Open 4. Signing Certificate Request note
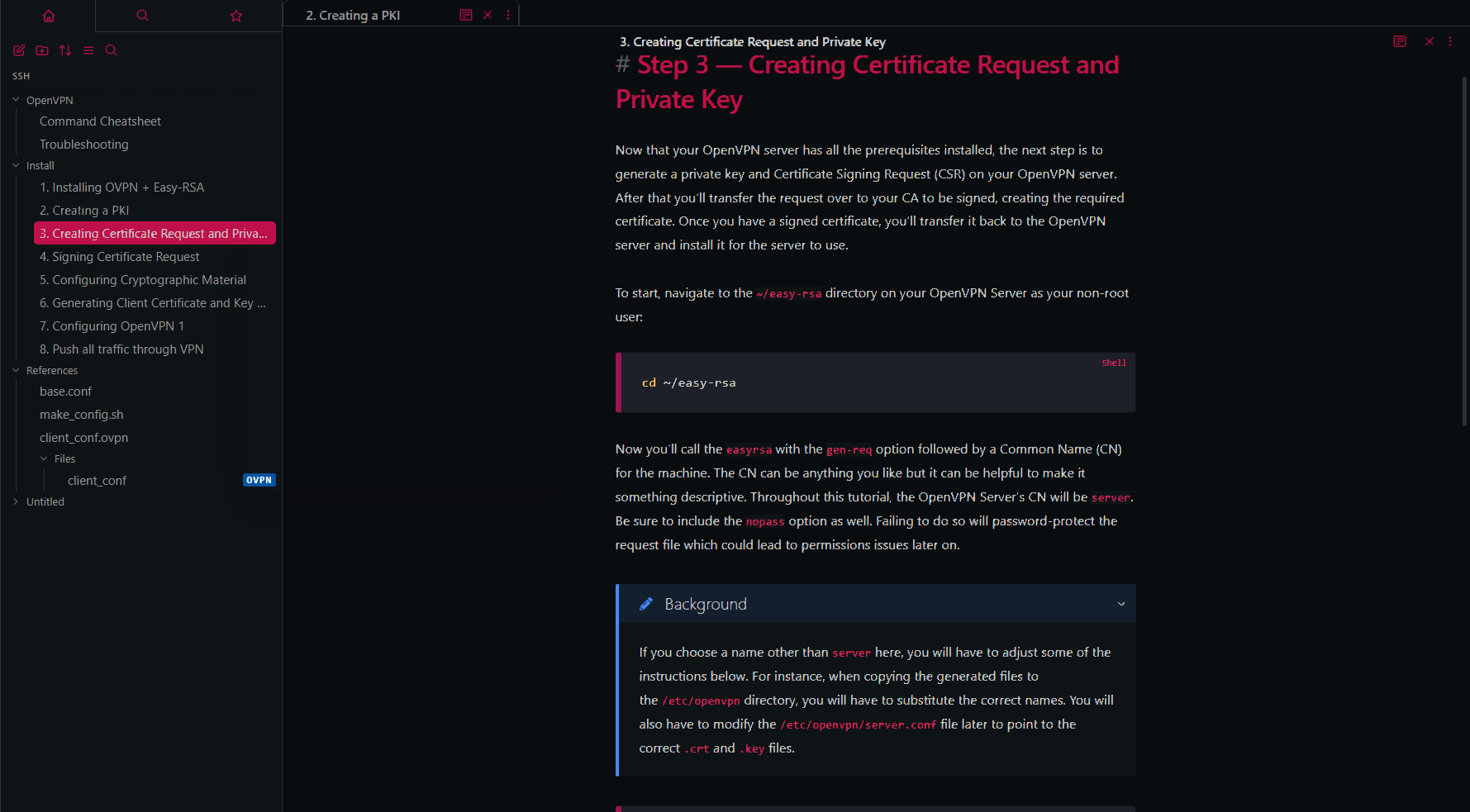Image resolution: width=1470 pixels, height=812 pixels. pos(120,257)
